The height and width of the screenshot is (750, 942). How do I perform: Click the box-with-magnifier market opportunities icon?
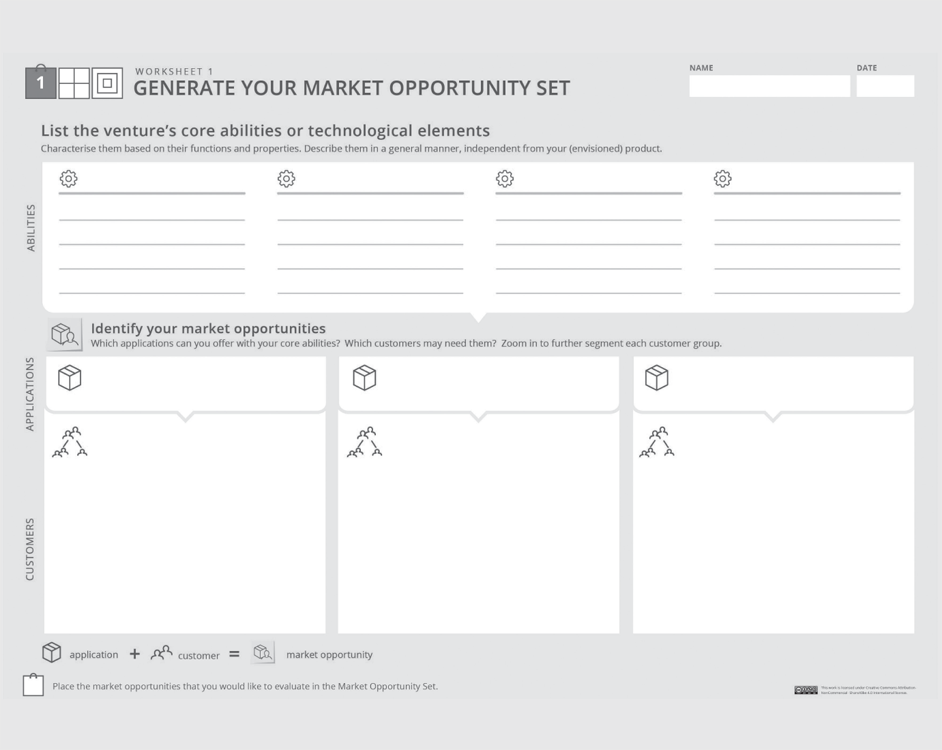pos(65,334)
